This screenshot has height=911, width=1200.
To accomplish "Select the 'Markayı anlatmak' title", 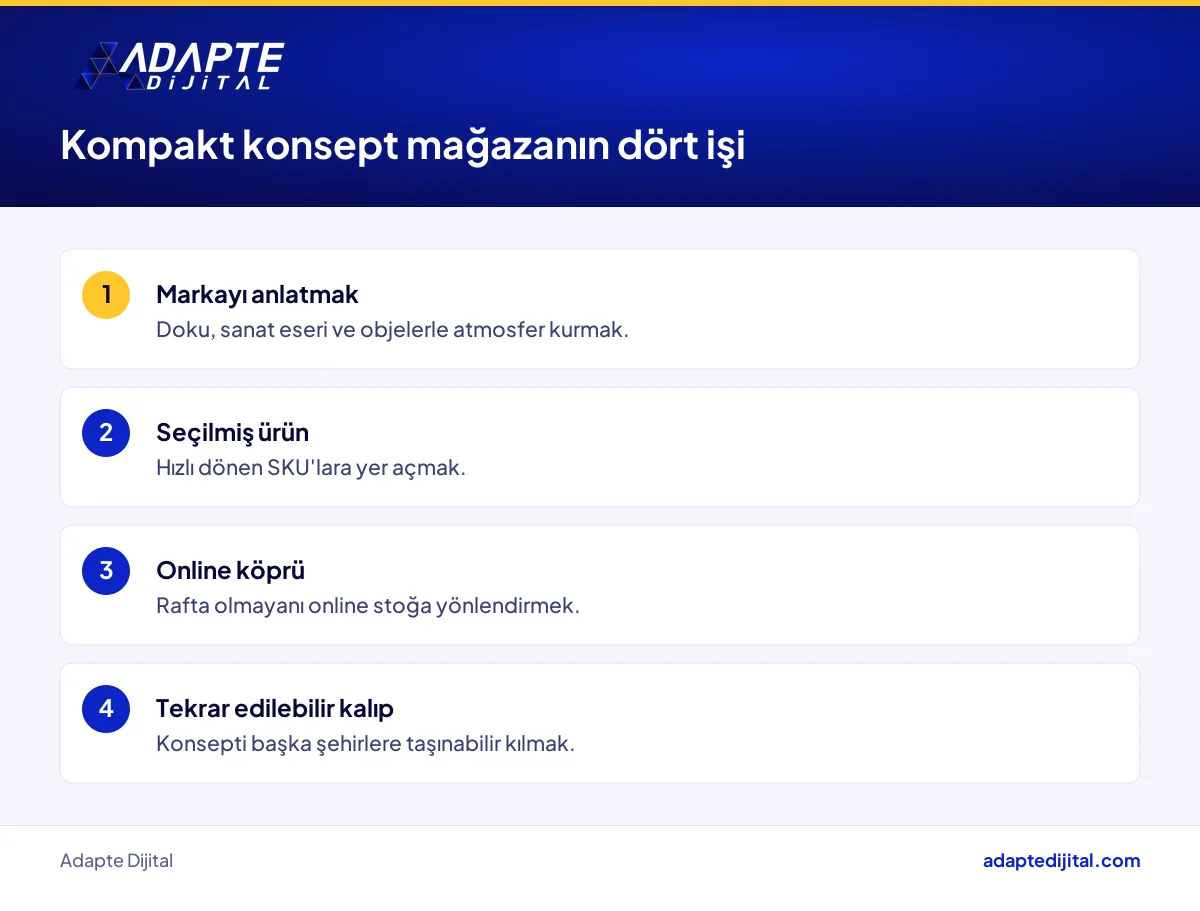I will point(257,295).
